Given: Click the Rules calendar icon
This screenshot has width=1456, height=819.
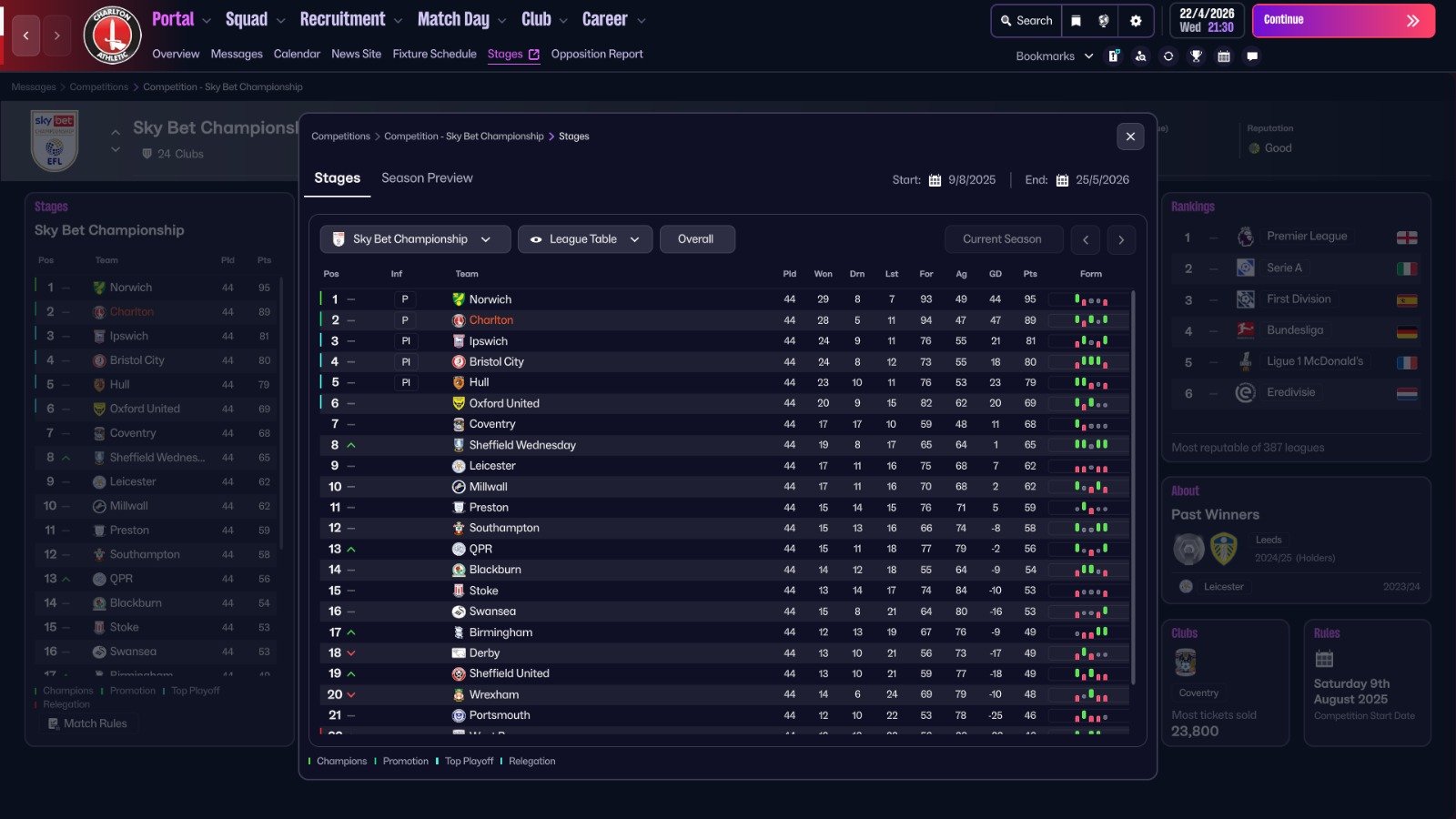Looking at the screenshot, I should click(1324, 659).
